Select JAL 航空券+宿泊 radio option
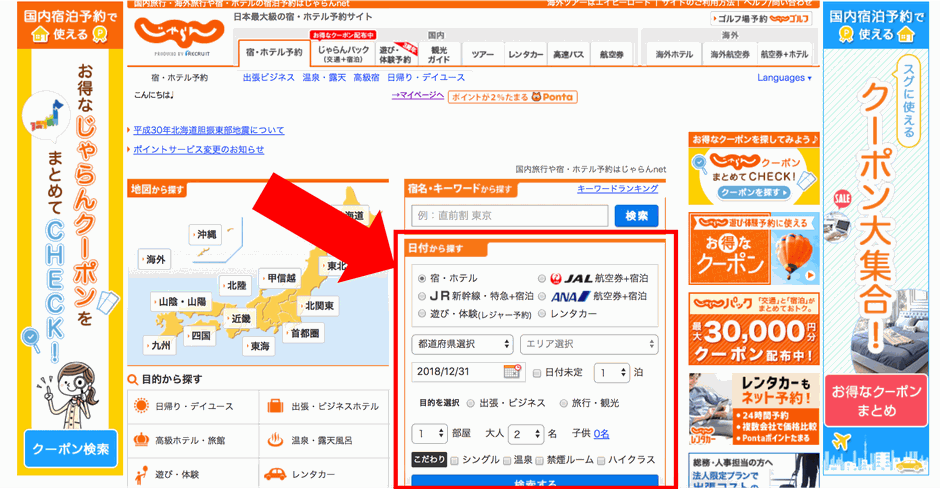 click(x=542, y=279)
